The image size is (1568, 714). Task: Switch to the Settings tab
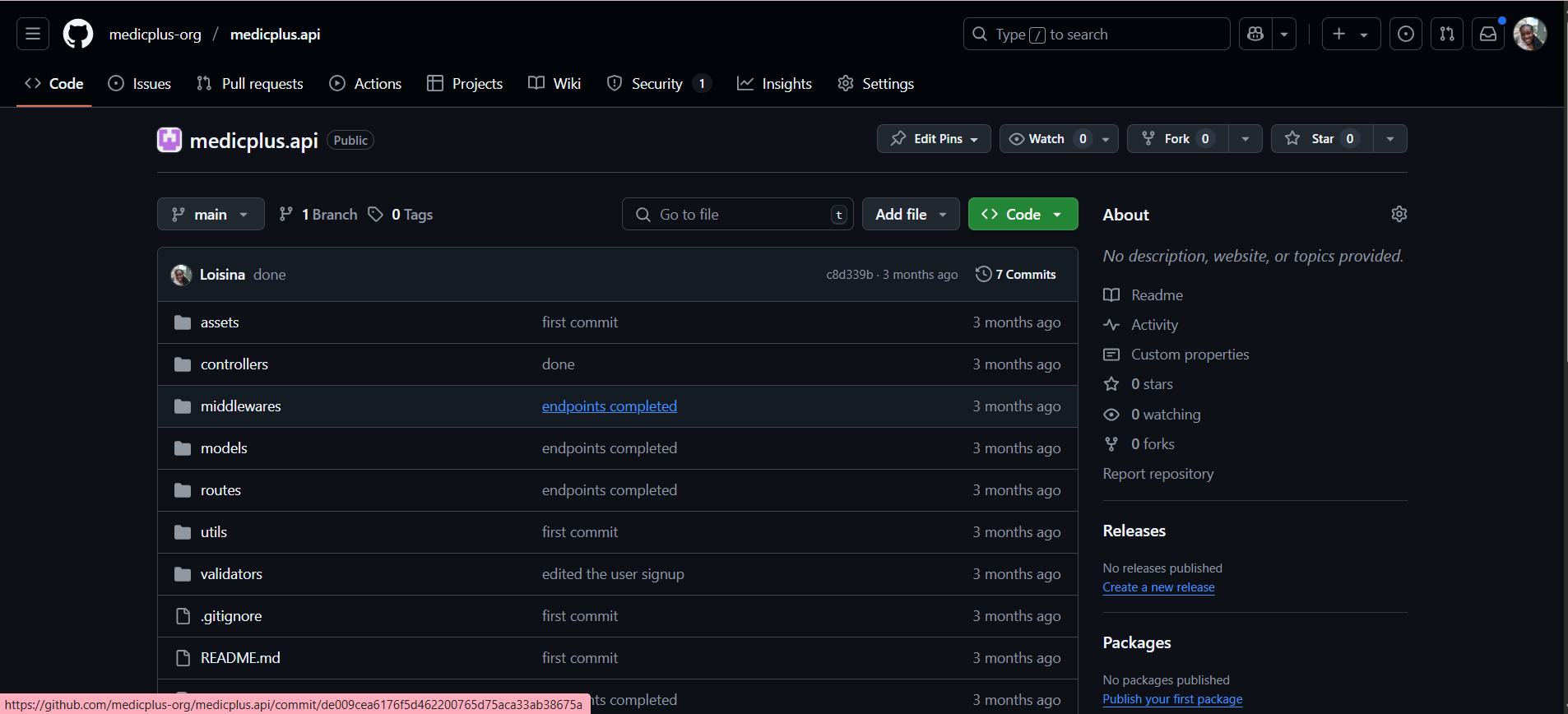click(x=876, y=83)
